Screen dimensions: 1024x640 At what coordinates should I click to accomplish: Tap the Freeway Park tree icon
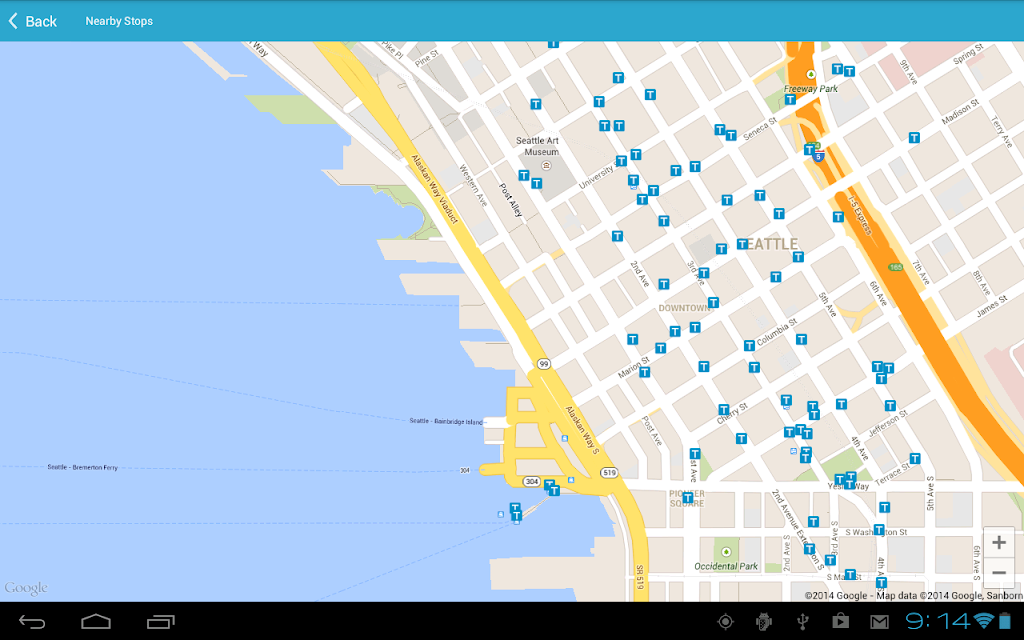click(810, 74)
